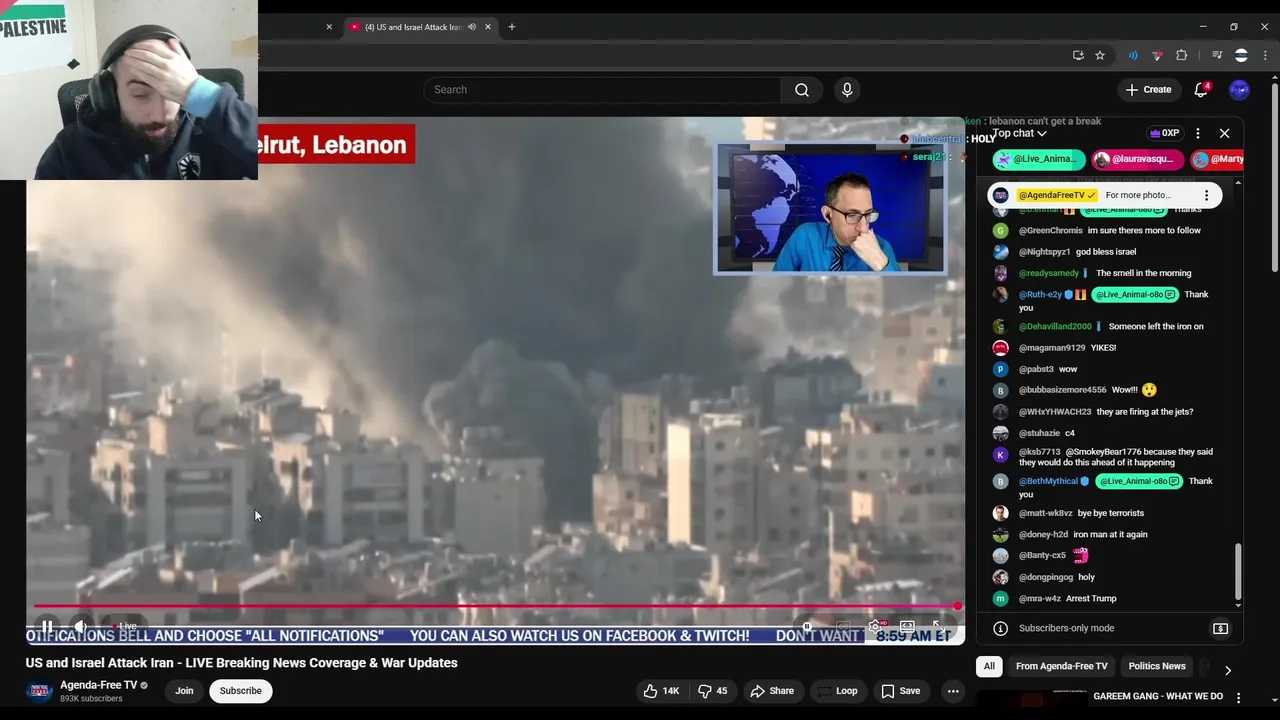Open a new browser tab
This screenshot has height=720, width=1280.
click(x=512, y=27)
